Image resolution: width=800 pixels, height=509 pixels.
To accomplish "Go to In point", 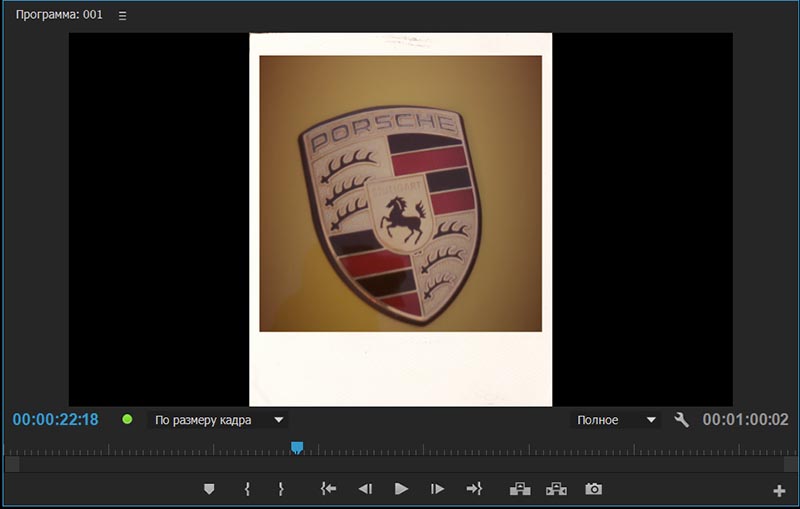I will [328, 489].
